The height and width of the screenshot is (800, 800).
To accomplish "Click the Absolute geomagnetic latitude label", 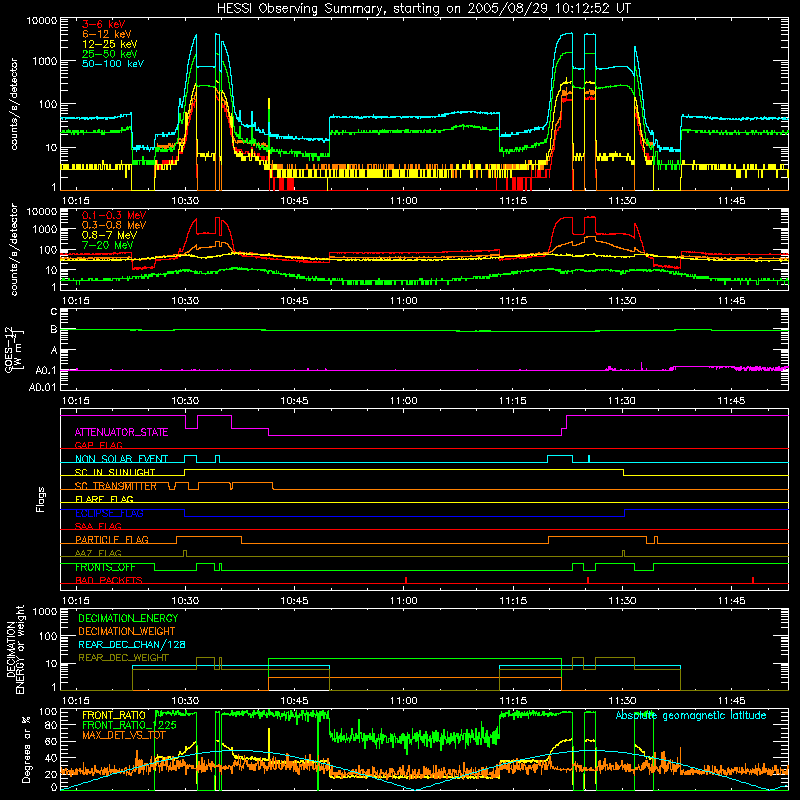I will (691, 716).
